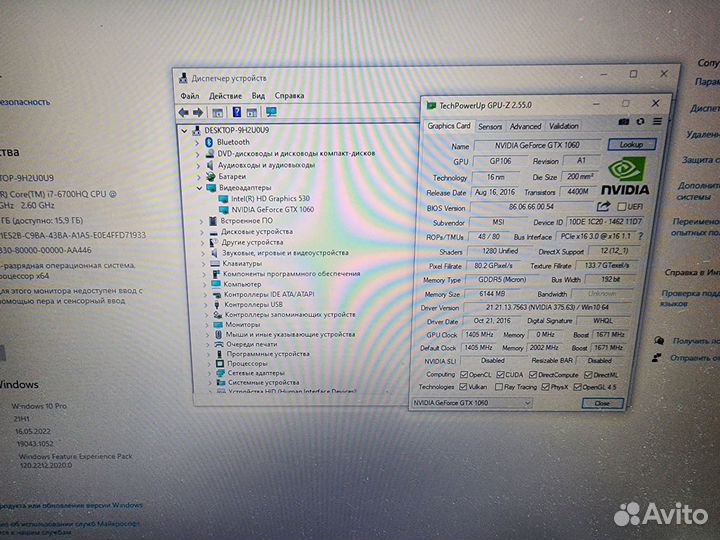
Task: Take a GPU-Z screenshot with camera icon
Action: [623, 121]
